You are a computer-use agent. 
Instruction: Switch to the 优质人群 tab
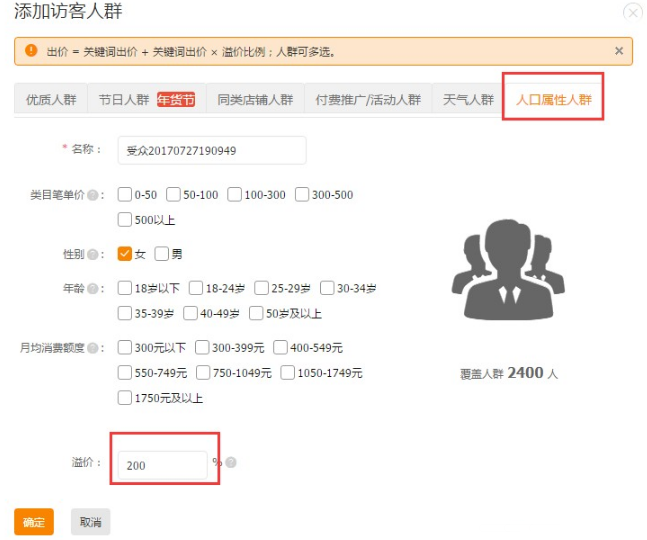(x=51, y=100)
